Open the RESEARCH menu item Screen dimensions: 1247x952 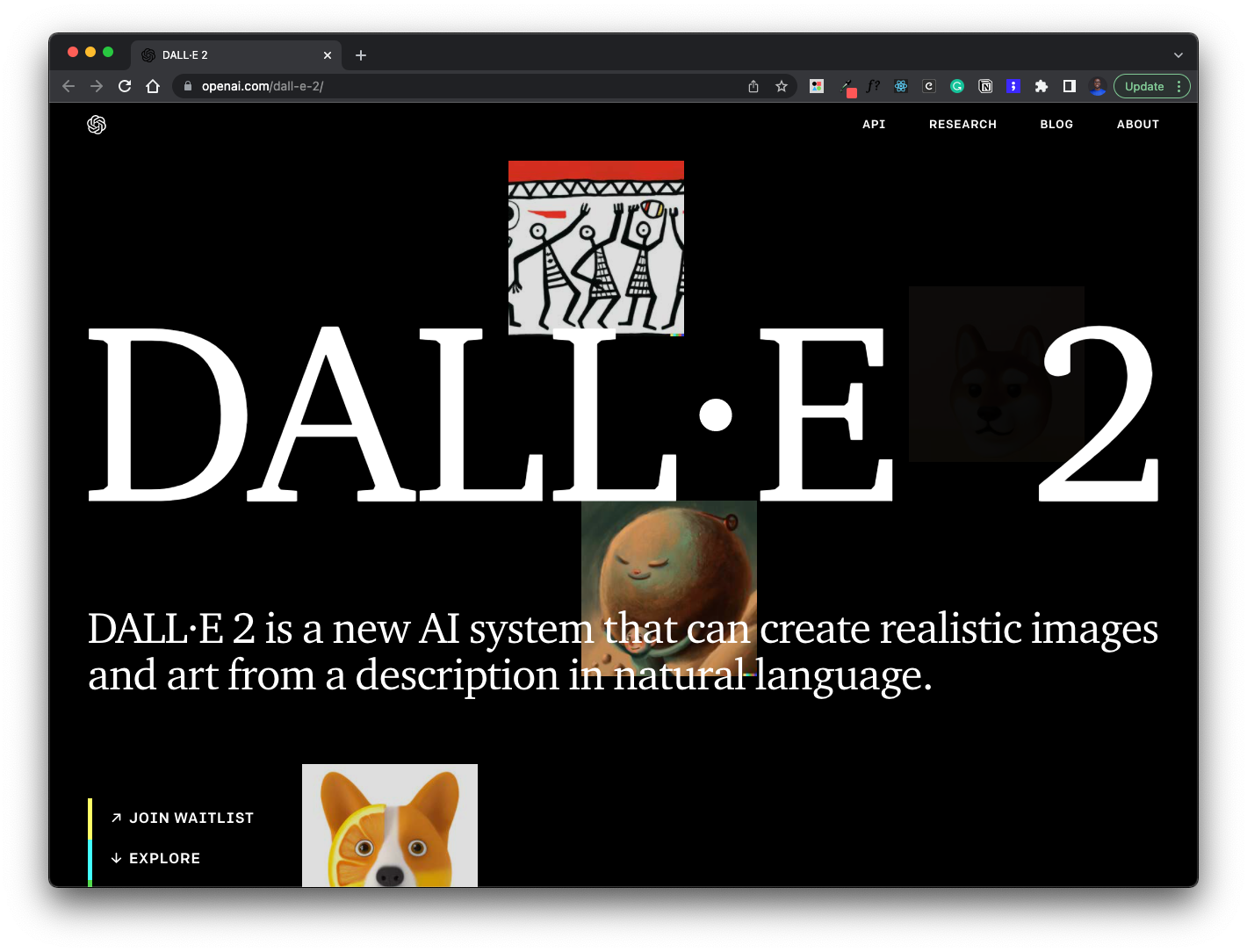coord(963,125)
